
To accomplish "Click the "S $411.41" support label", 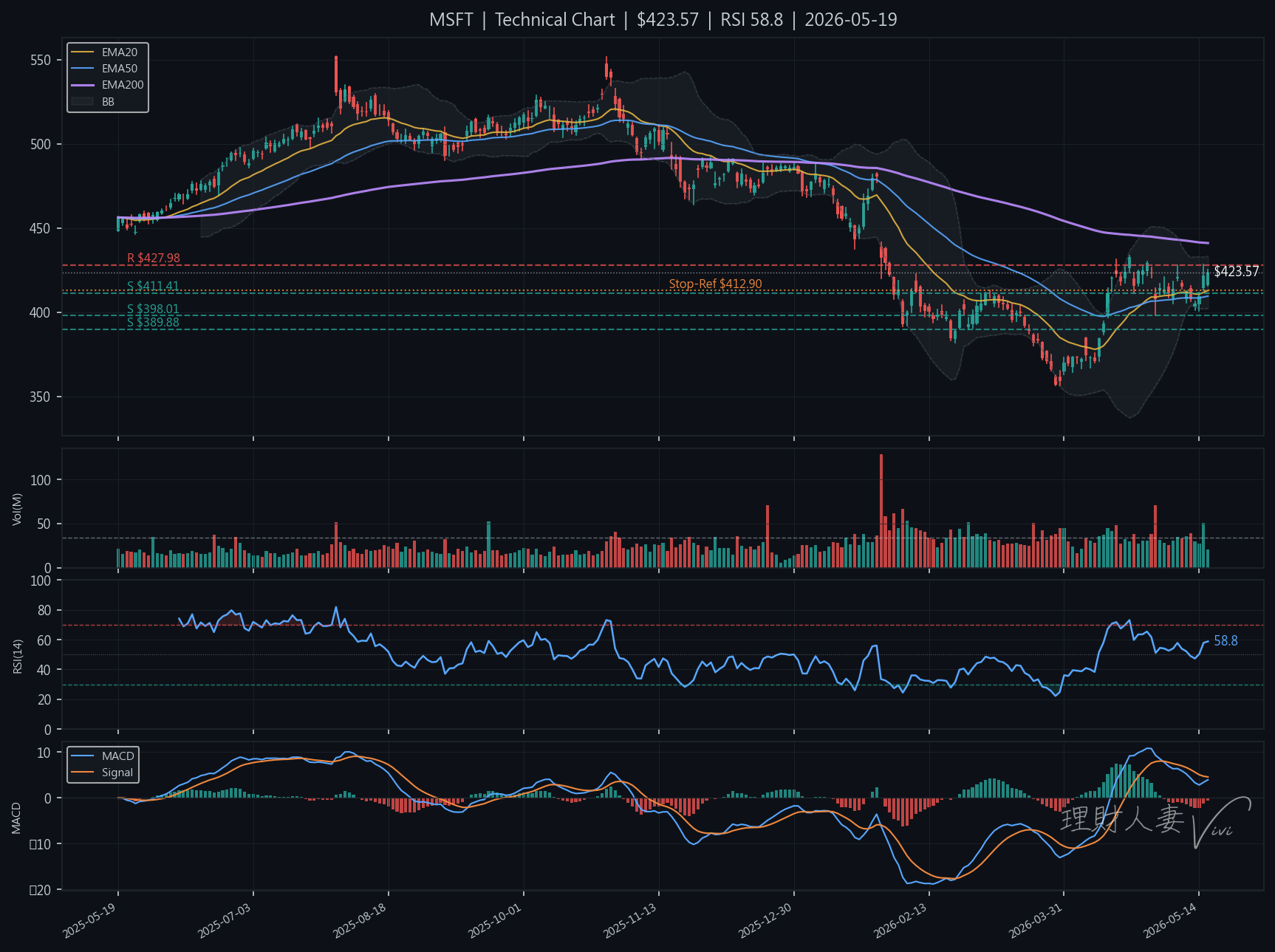I will coord(153,287).
